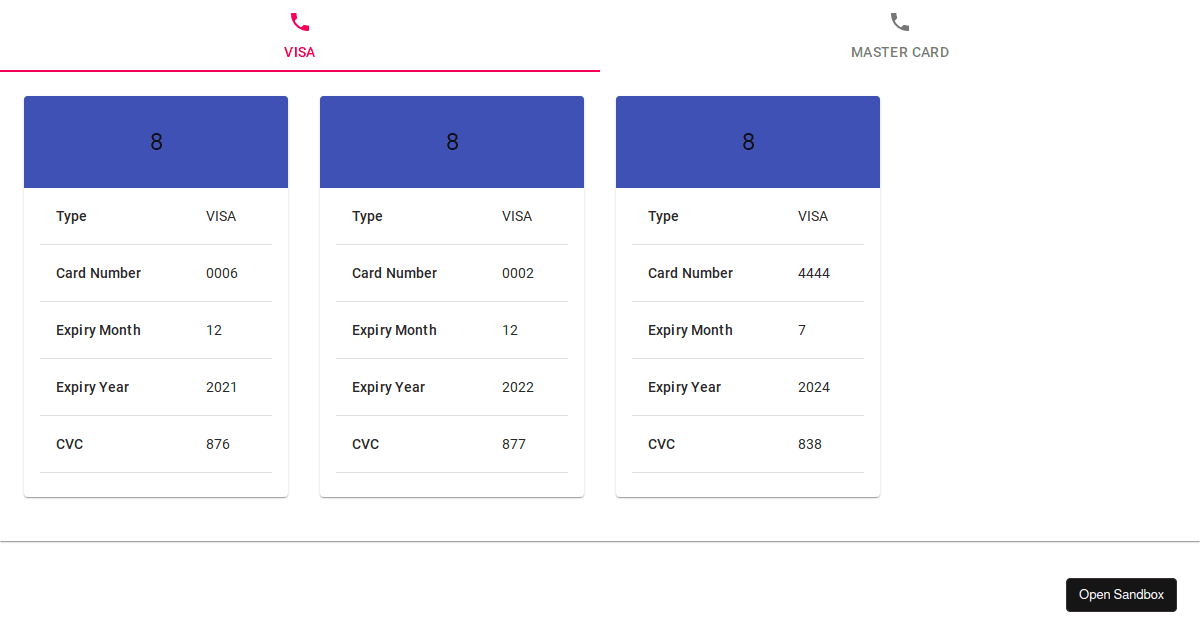The image size is (1200, 630).
Task: Click expiry year value 2024
Action: click(814, 387)
